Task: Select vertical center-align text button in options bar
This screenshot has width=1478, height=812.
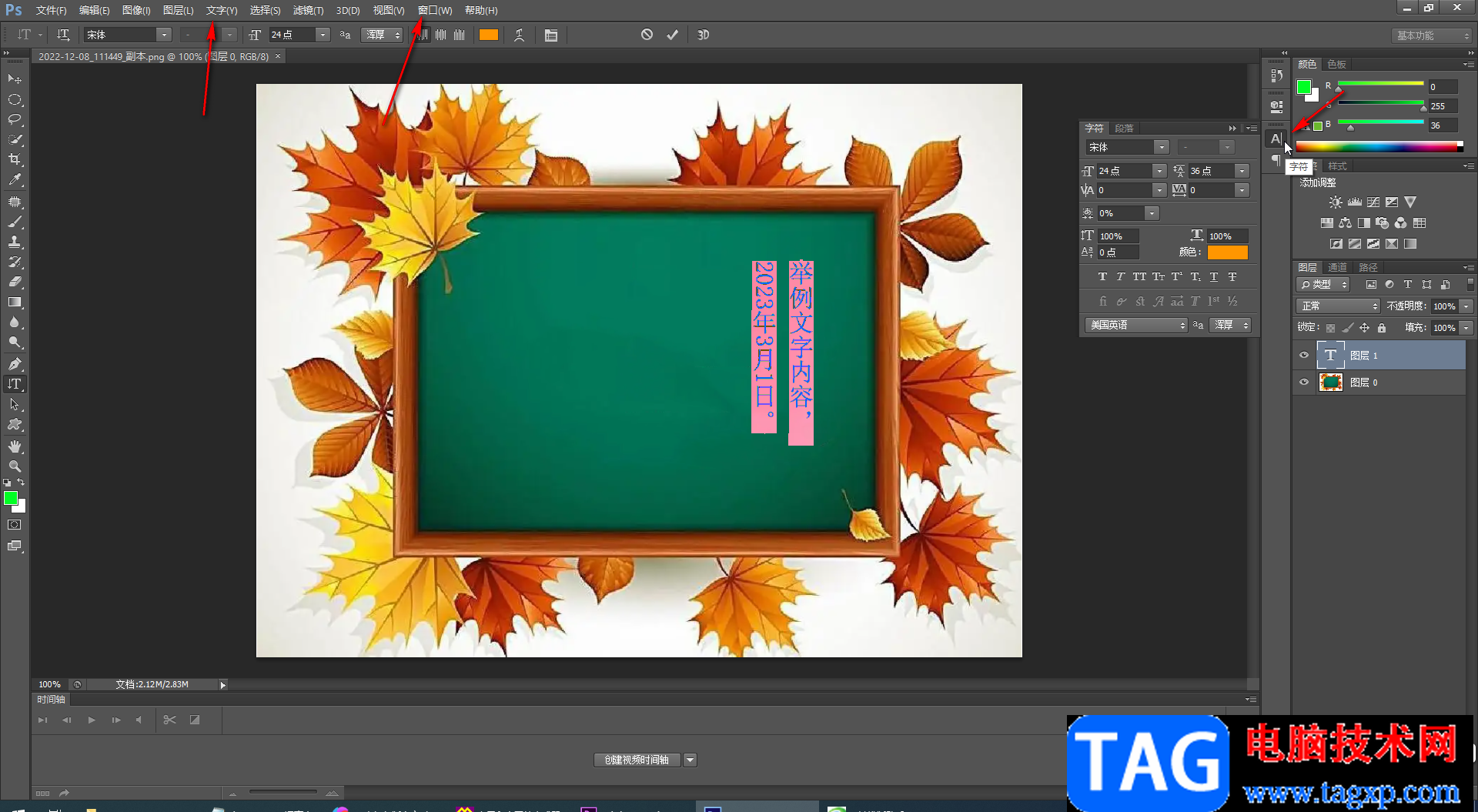Action: coord(441,35)
